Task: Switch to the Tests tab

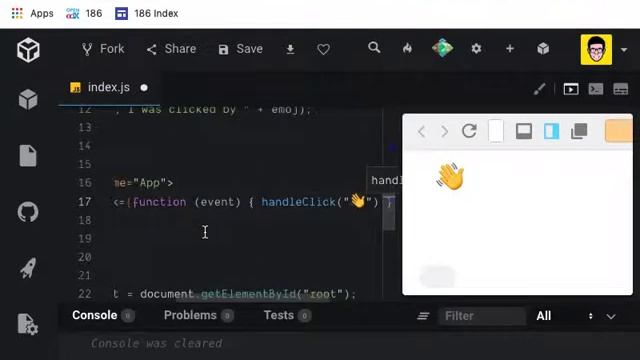Action: (279, 315)
